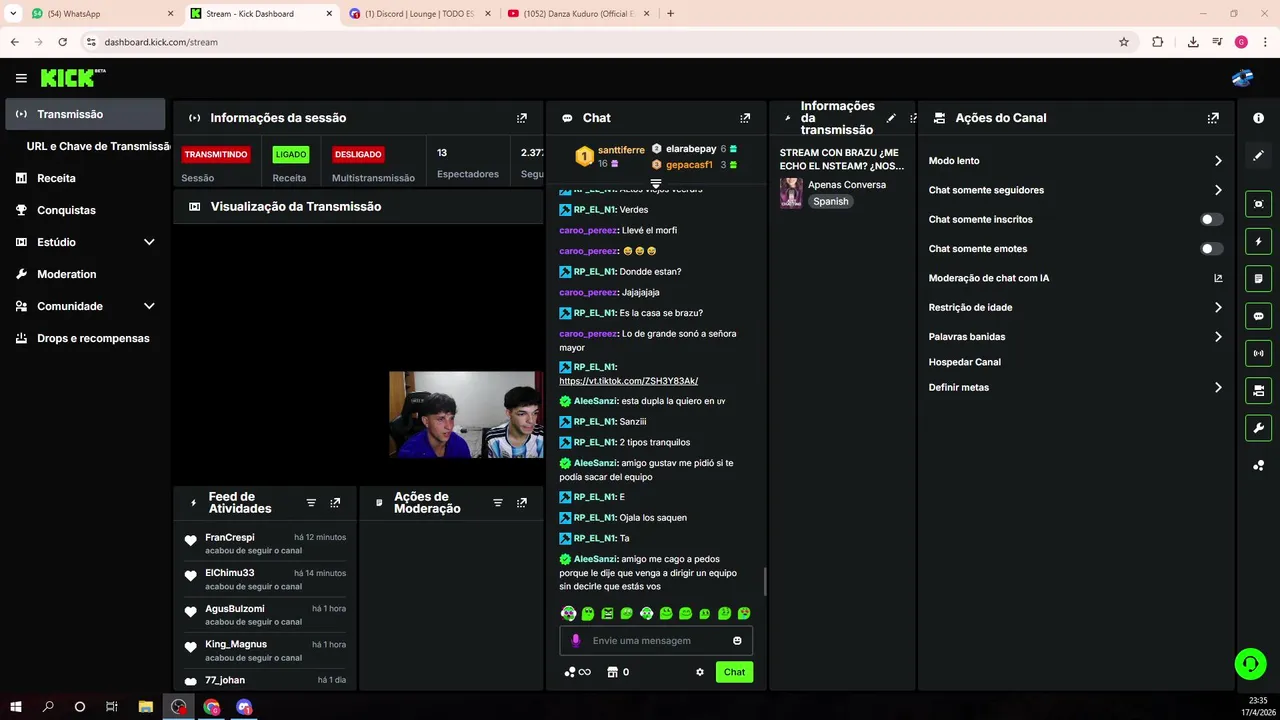Viewport: 1280px width, 720px height.
Task: Open Modo lento options arrow
Action: (1218, 161)
